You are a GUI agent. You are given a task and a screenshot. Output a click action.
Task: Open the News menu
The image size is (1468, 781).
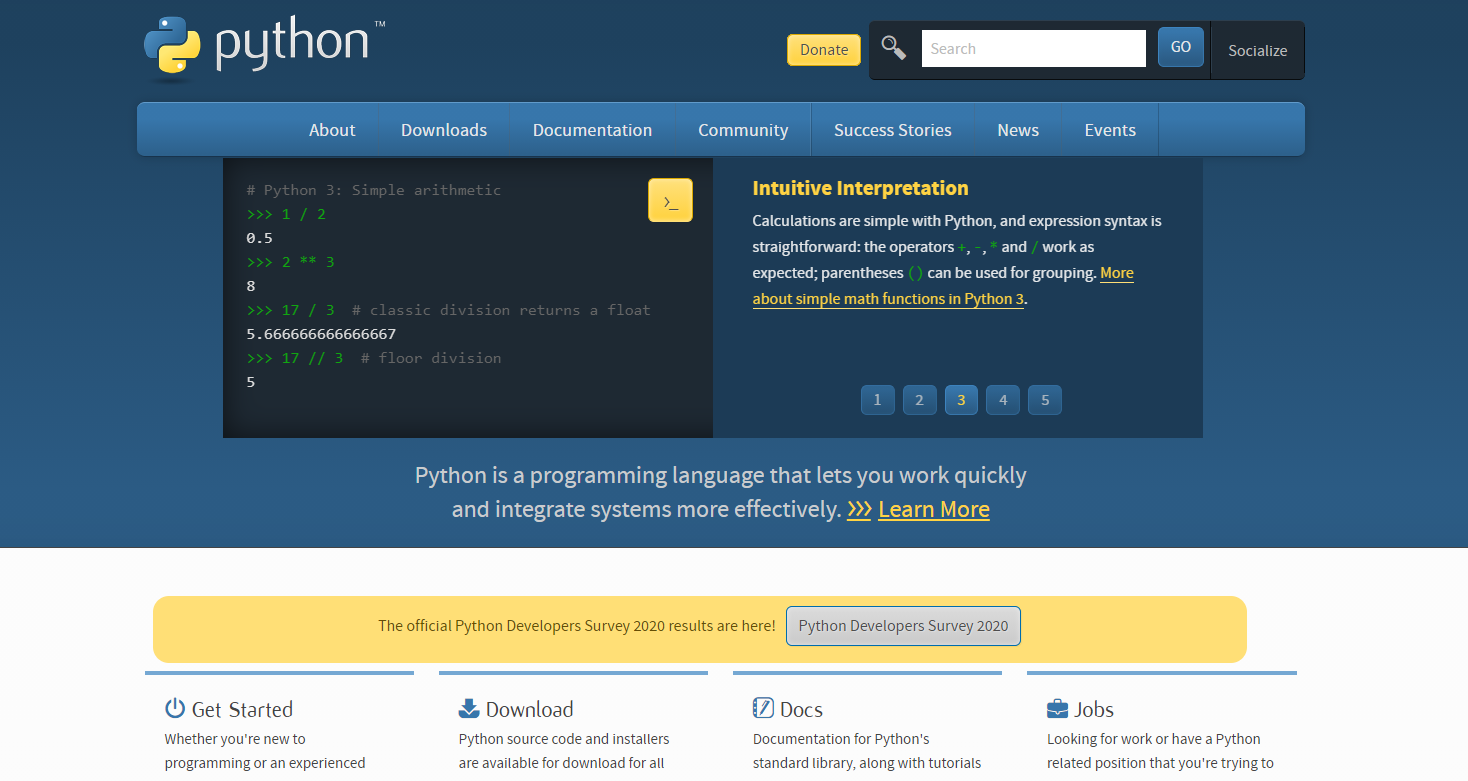point(1018,130)
